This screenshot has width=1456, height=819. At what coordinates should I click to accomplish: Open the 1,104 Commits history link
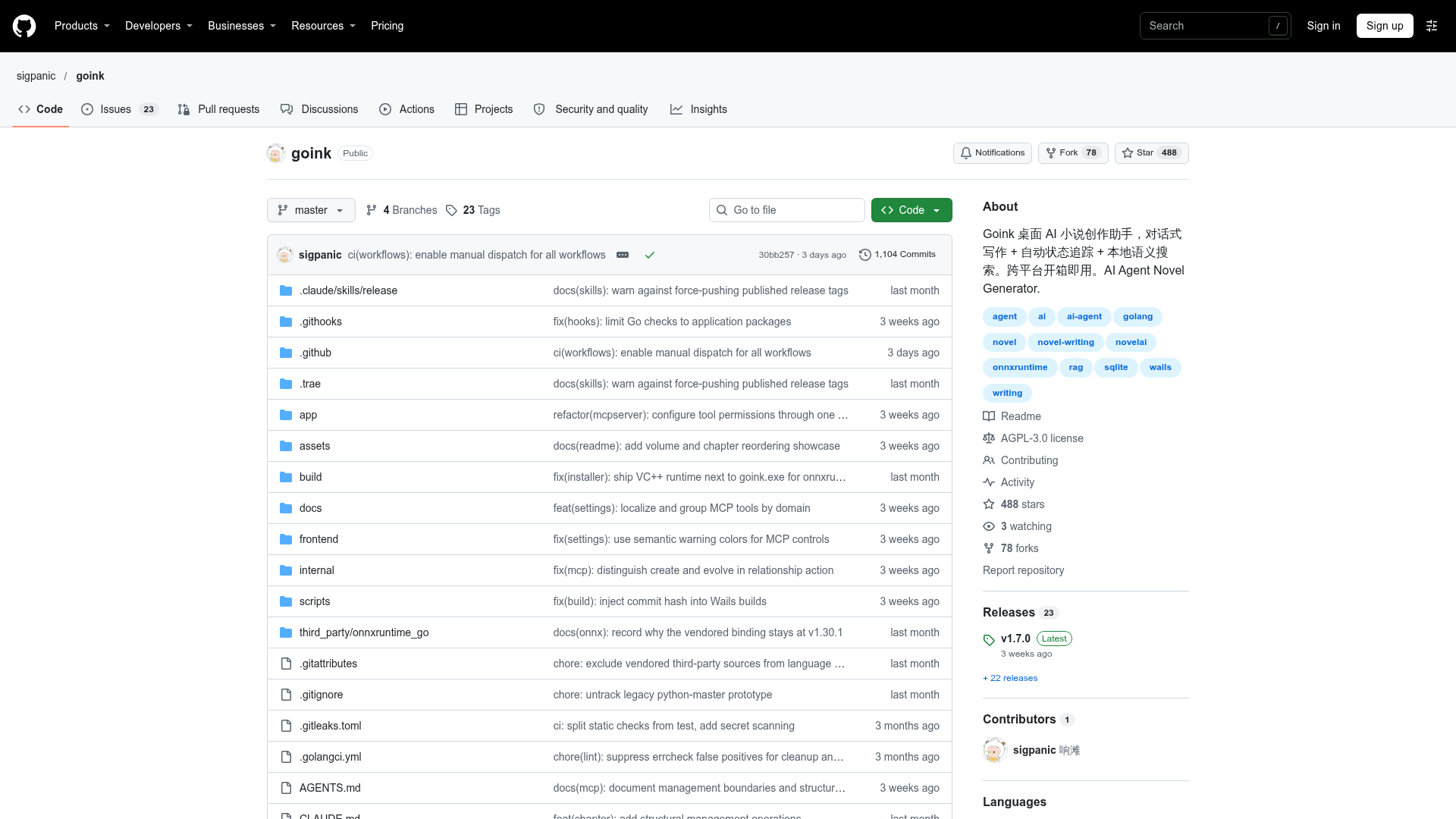pos(897,255)
